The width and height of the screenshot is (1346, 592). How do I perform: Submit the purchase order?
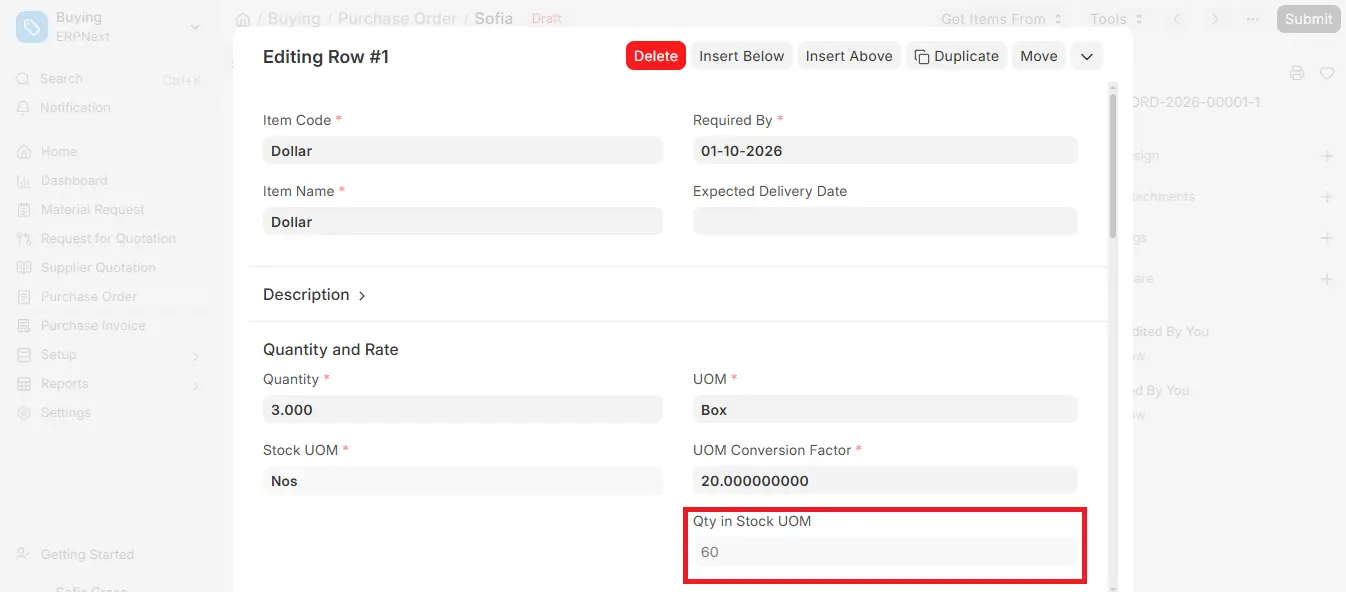(1308, 19)
